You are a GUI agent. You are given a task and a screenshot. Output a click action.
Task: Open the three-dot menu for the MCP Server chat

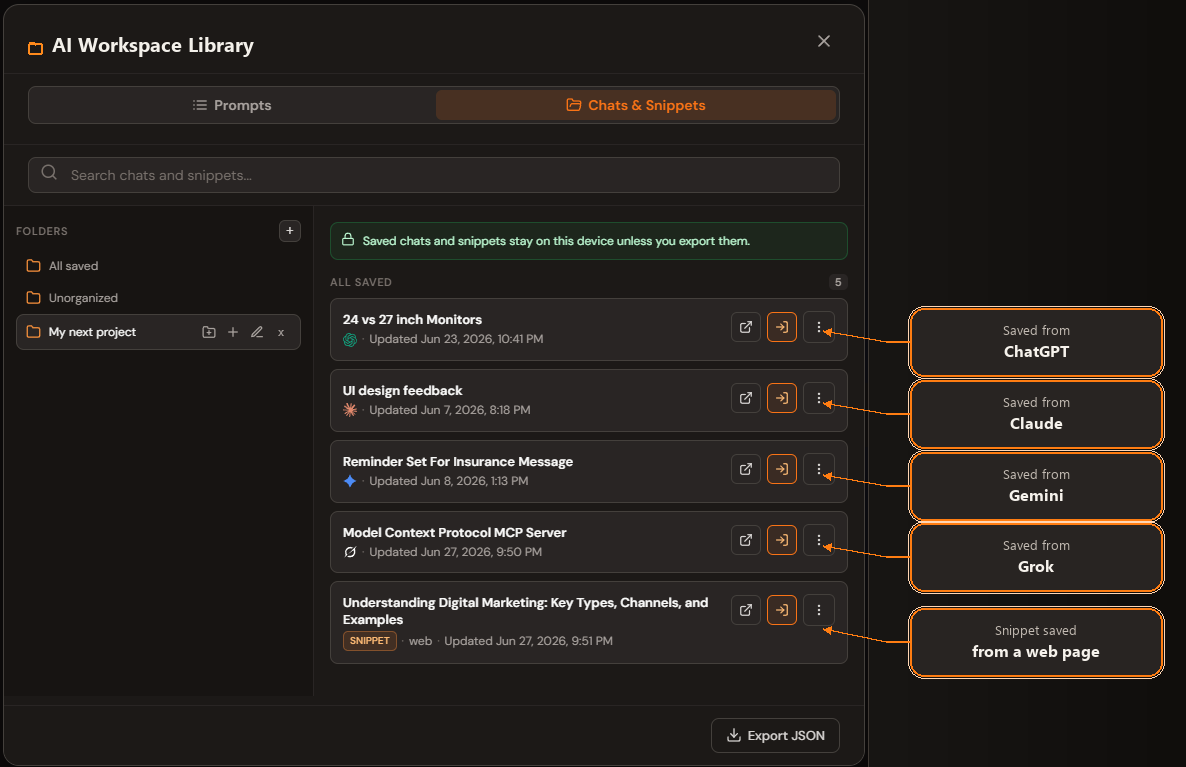coord(818,540)
